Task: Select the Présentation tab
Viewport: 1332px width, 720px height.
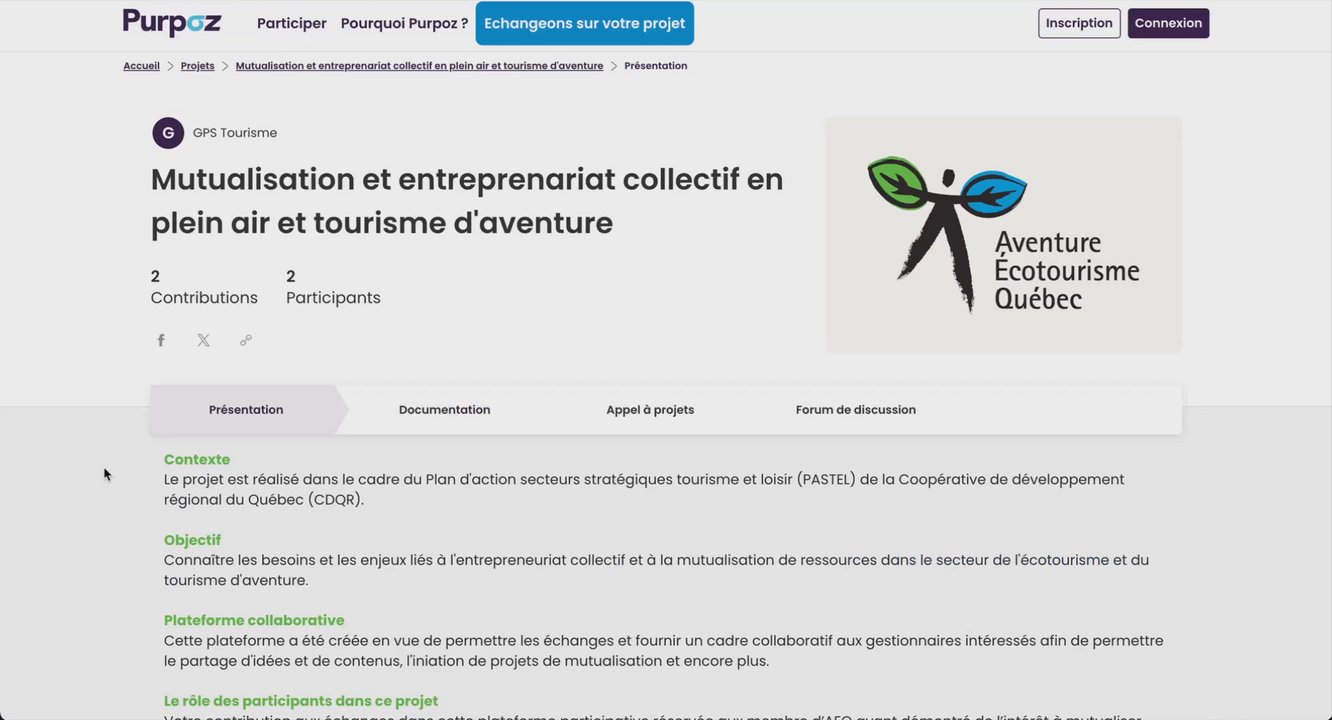Action: pos(246,410)
